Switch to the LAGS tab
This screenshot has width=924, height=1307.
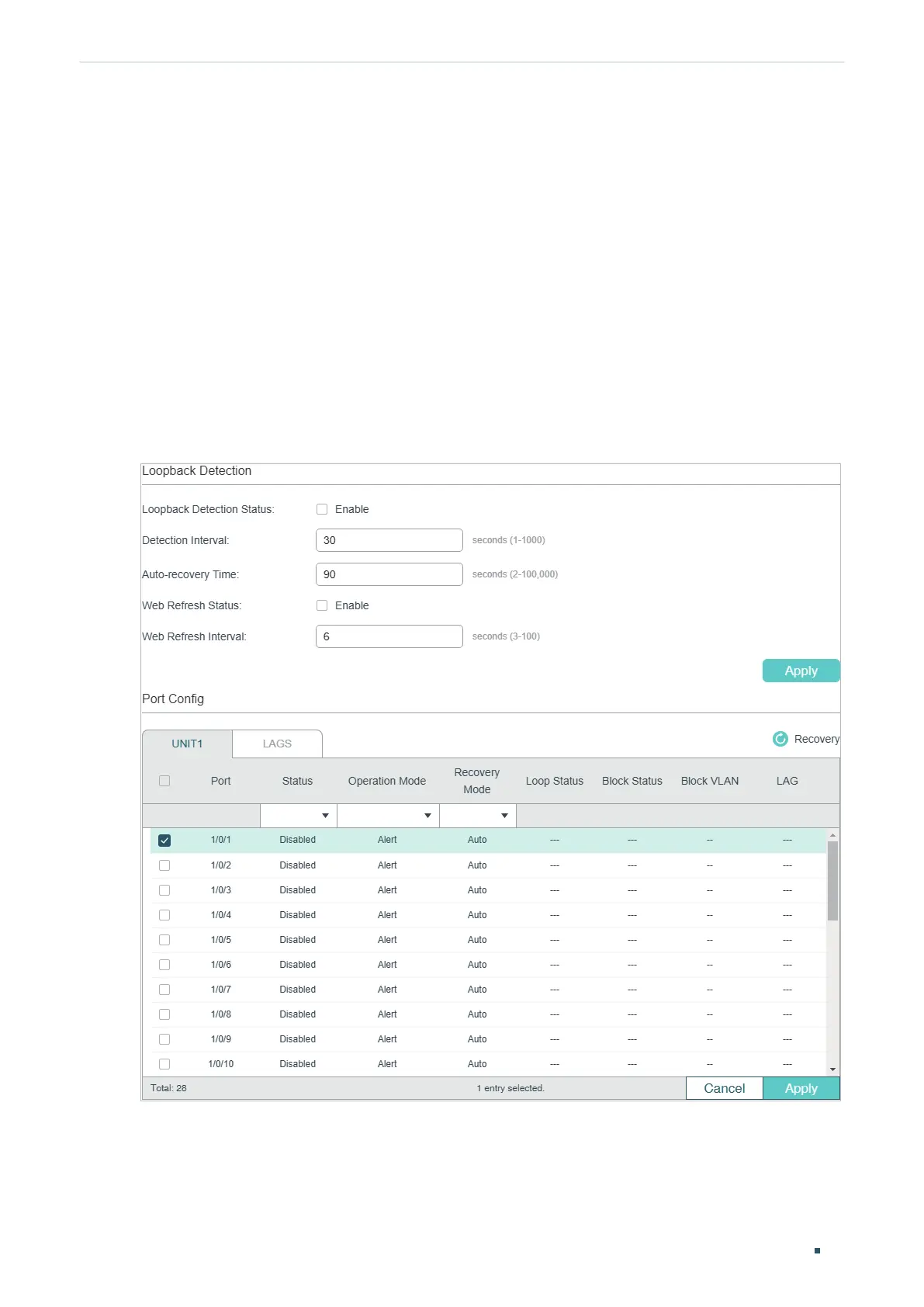[277, 744]
